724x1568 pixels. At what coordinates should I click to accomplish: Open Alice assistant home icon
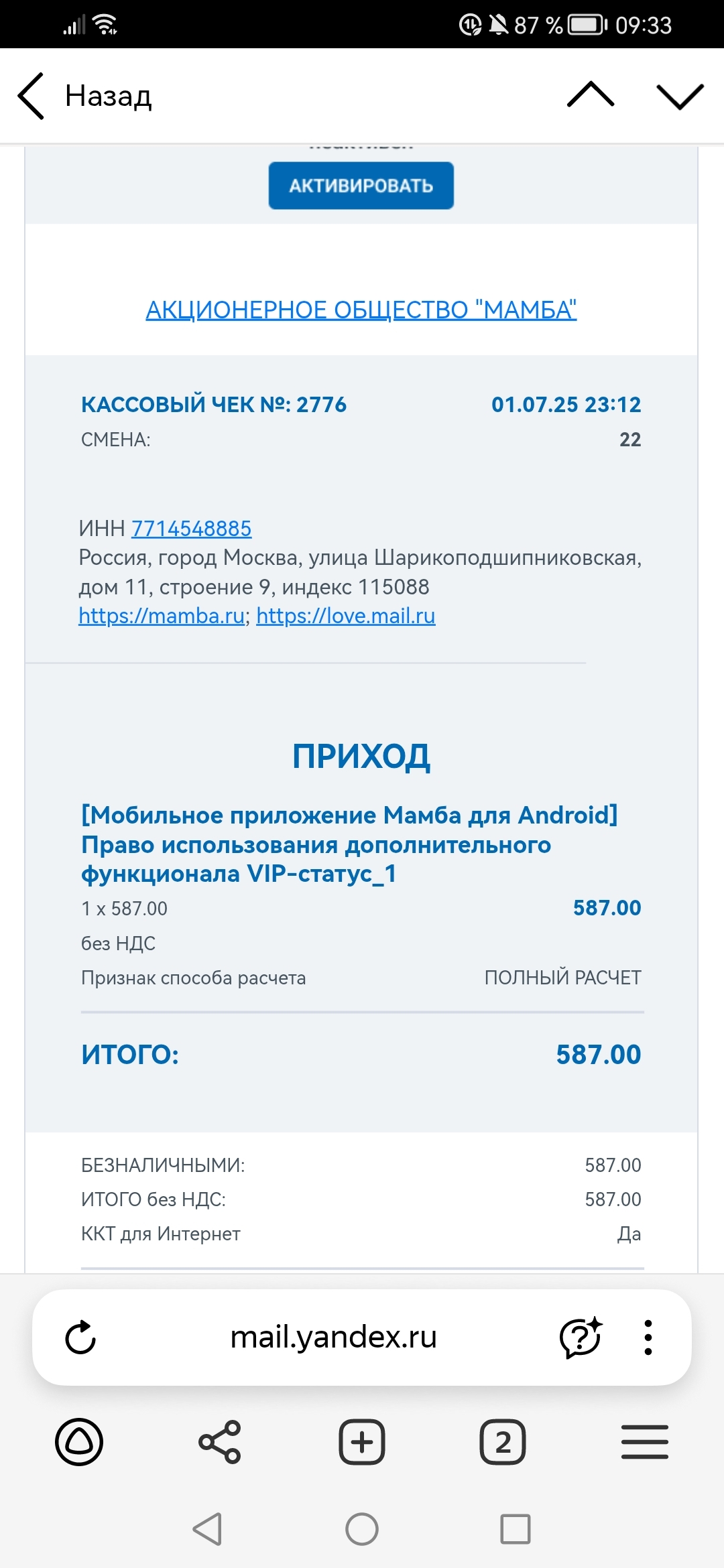click(x=79, y=1441)
